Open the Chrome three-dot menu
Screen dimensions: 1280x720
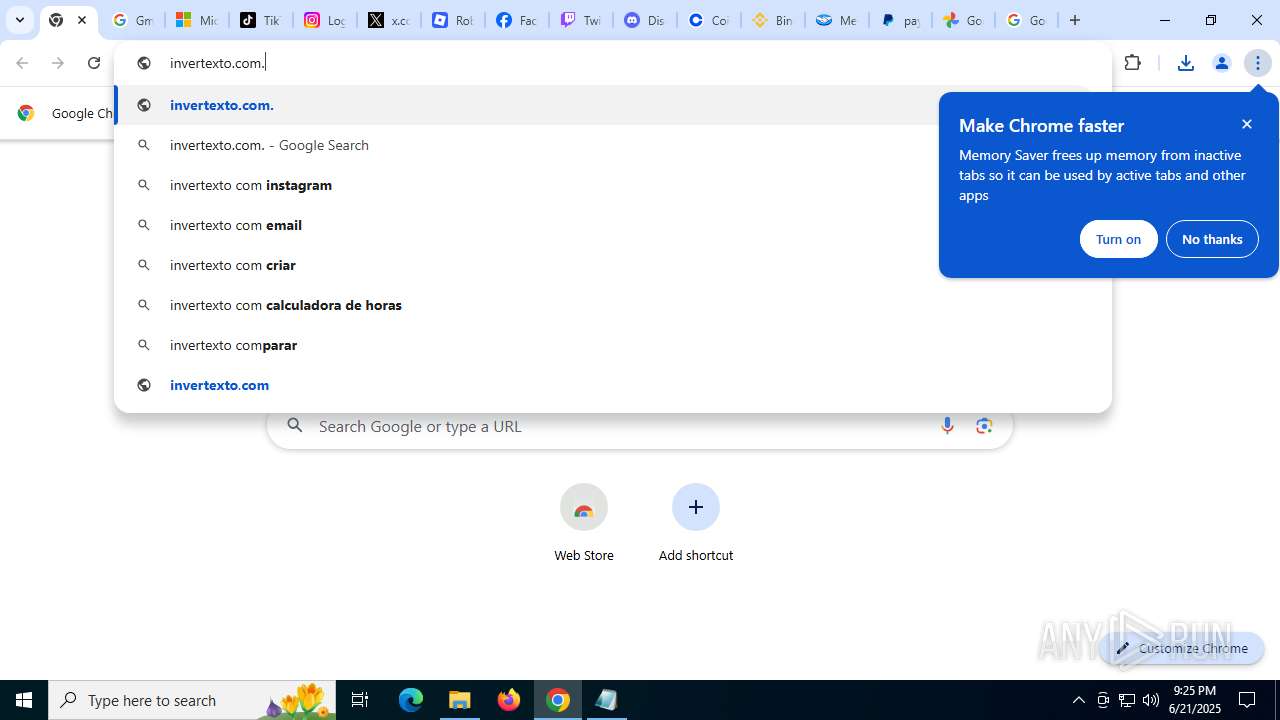click(1258, 63)
